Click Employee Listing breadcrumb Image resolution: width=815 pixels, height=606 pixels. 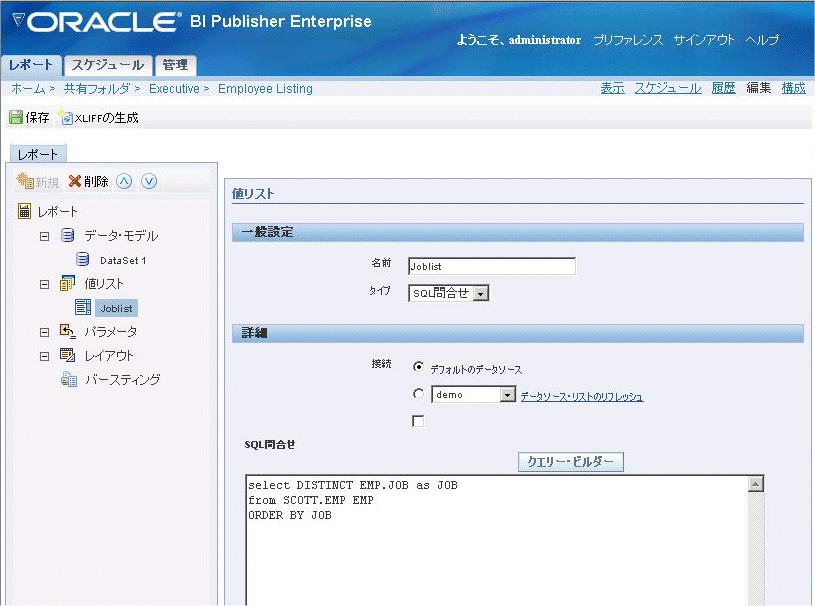tap(265, 89)
